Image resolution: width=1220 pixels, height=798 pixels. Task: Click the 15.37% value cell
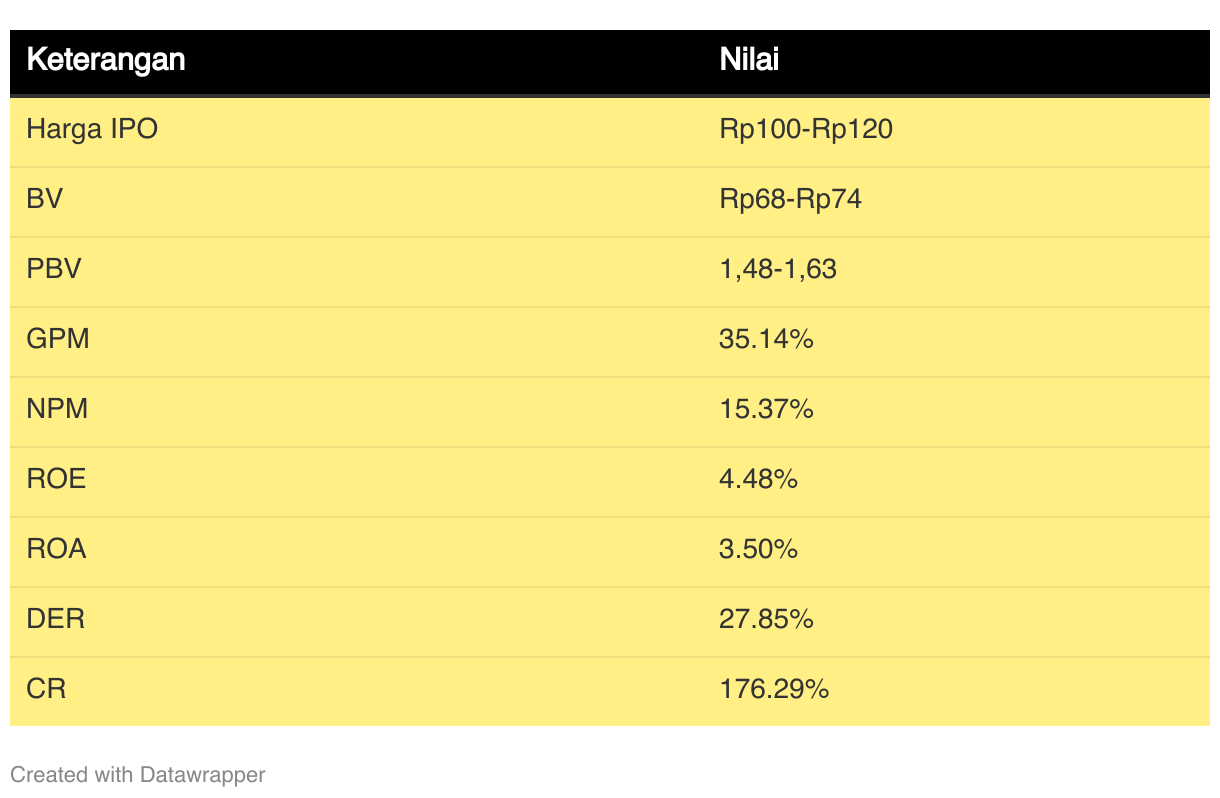click(x=766, y=409)
